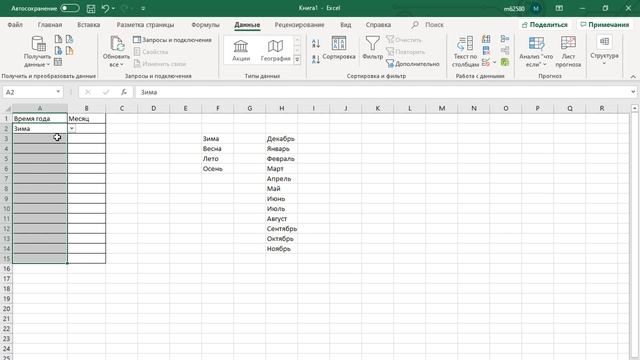Switch to the Разметка страницы tab

(145, 24)
